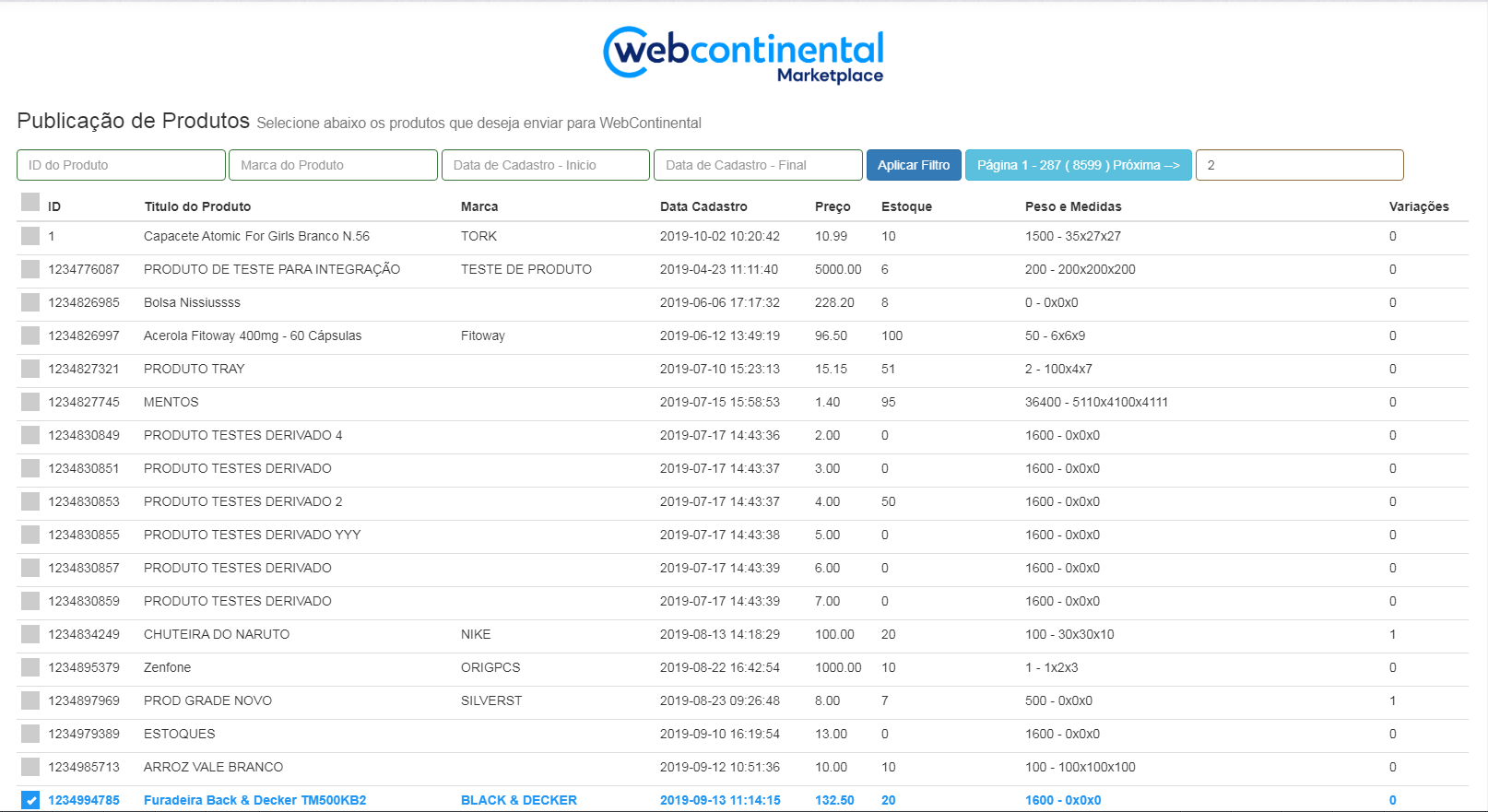Focus the Marca do Produto filter field
The height and width of the screenshot is (812, 1488).
click(x=333, y=165)
